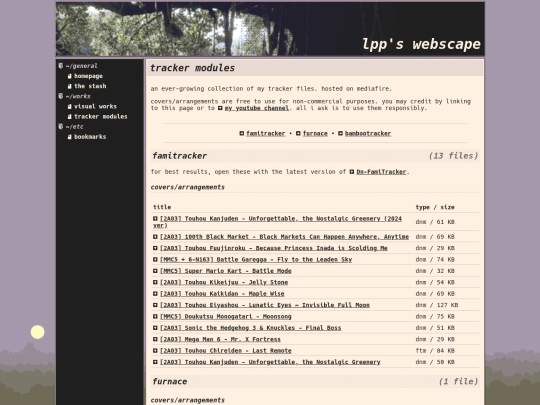Download Lunatic Eyes Invisible Full Moon
Image resolution: width=540 pixels, height=405 pixels.
pyautogui.click(x=264, y=305)
